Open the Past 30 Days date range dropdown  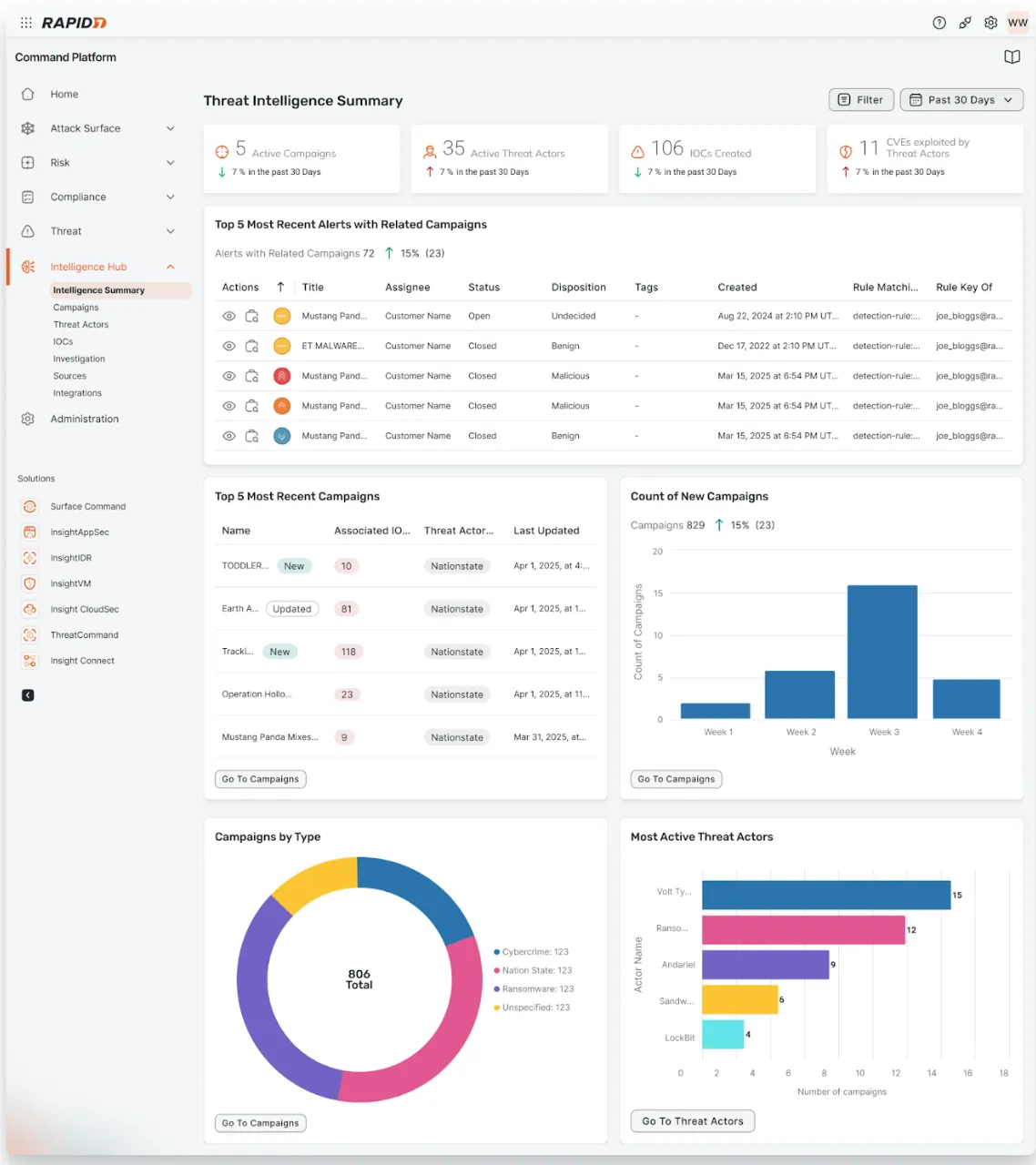pyautogui.click(x=960, y=99)
